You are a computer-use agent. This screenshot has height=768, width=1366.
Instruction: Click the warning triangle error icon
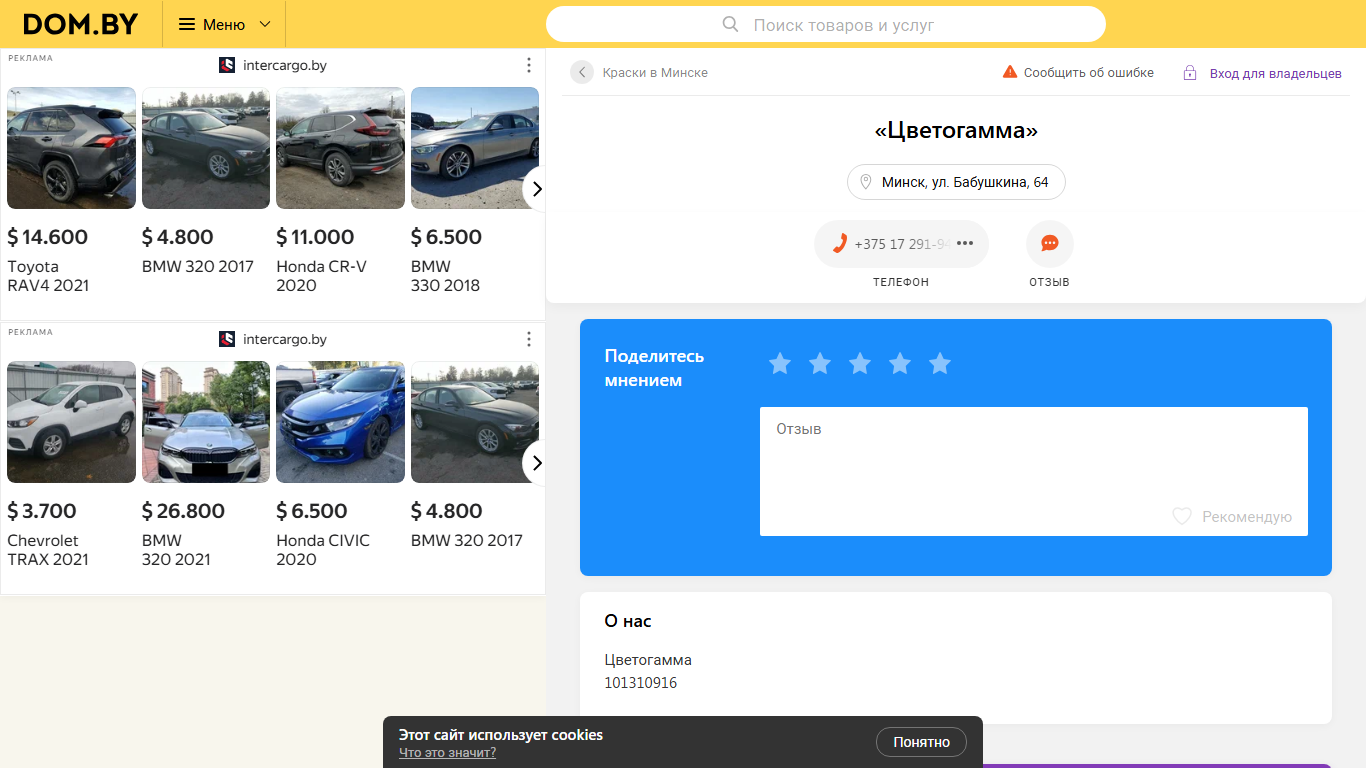1010,72
